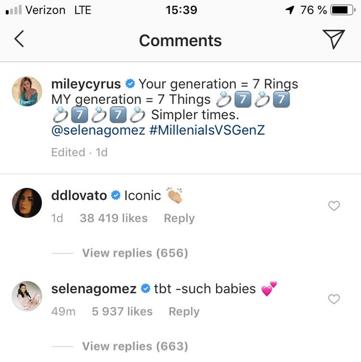Open ddlovato profile picture
Viewport: 361px width, 362px height.
27,203
